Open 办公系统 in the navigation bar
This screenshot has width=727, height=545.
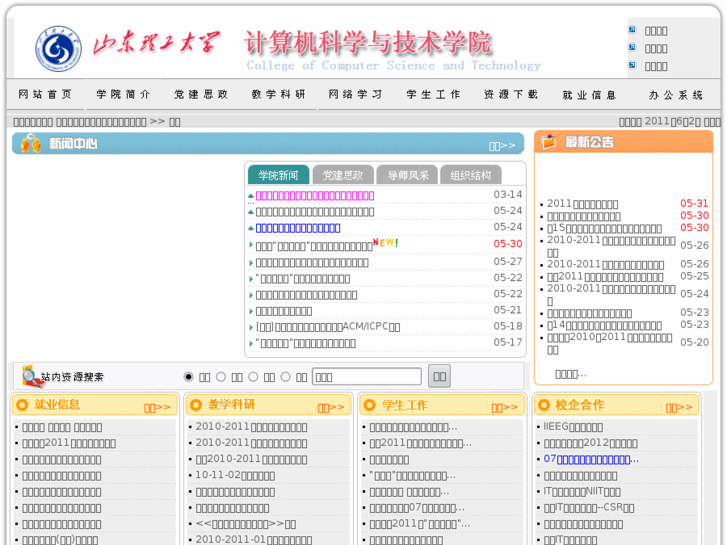click(x=676, y=95)
